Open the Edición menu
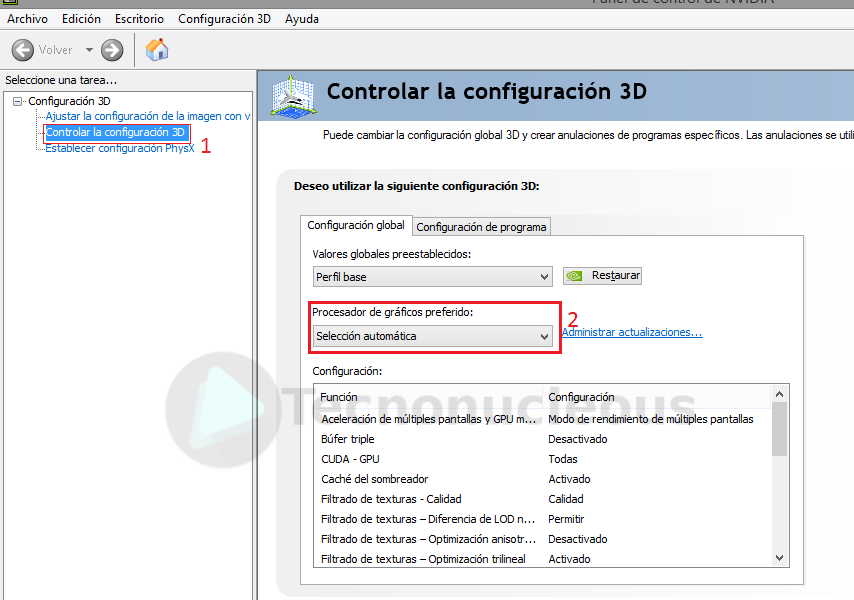This screenshot has height=600, width=854. (81, 19)
